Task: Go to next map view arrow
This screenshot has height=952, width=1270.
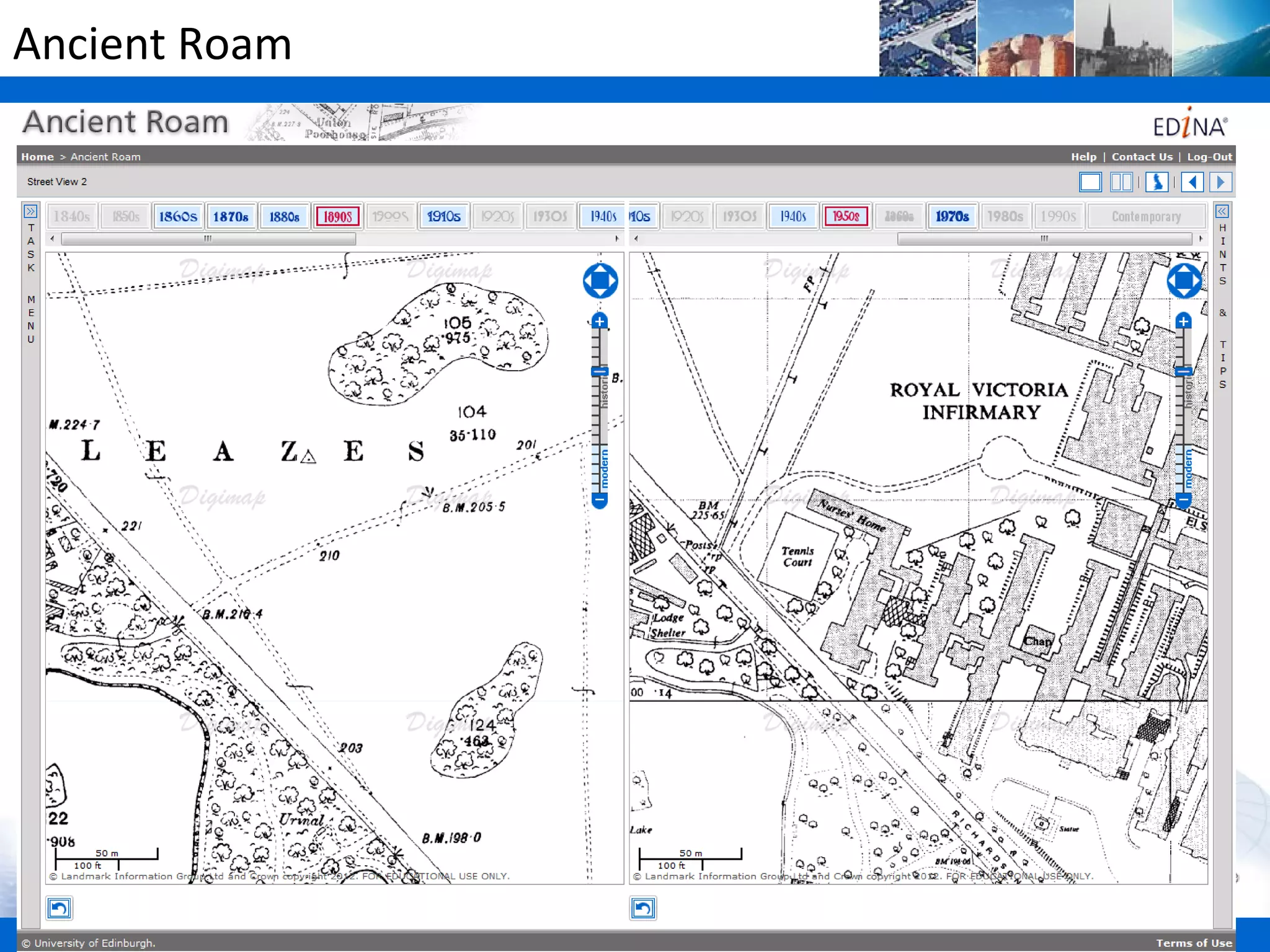Action: [x=1220, y=182]
